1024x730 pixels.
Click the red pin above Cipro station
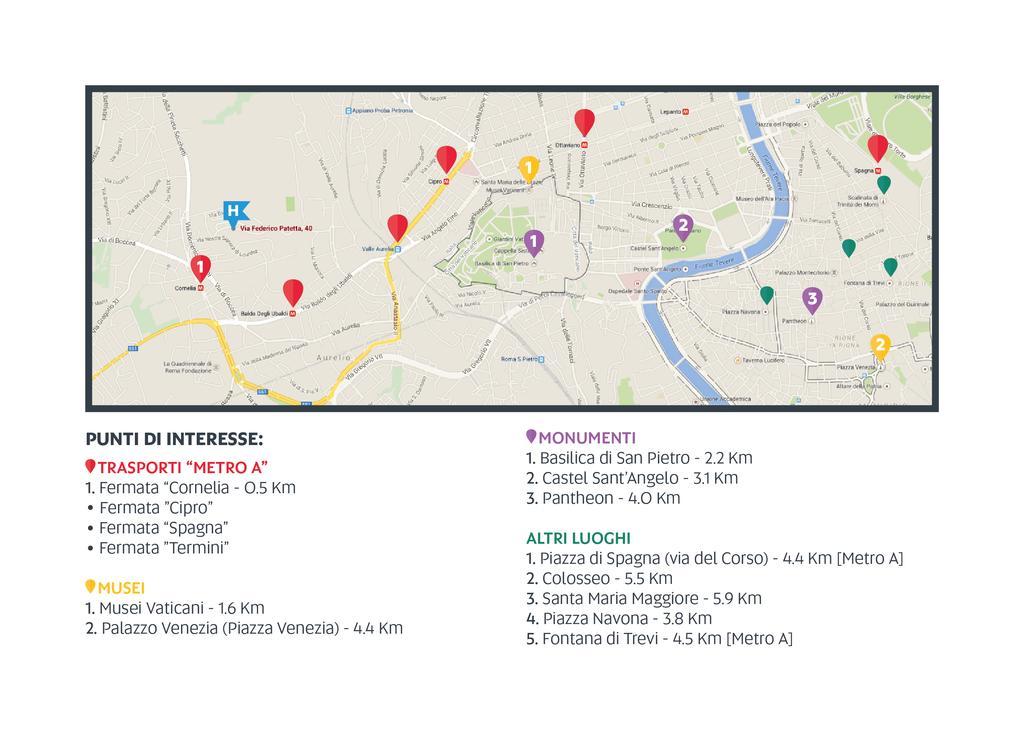coord(447,159)
